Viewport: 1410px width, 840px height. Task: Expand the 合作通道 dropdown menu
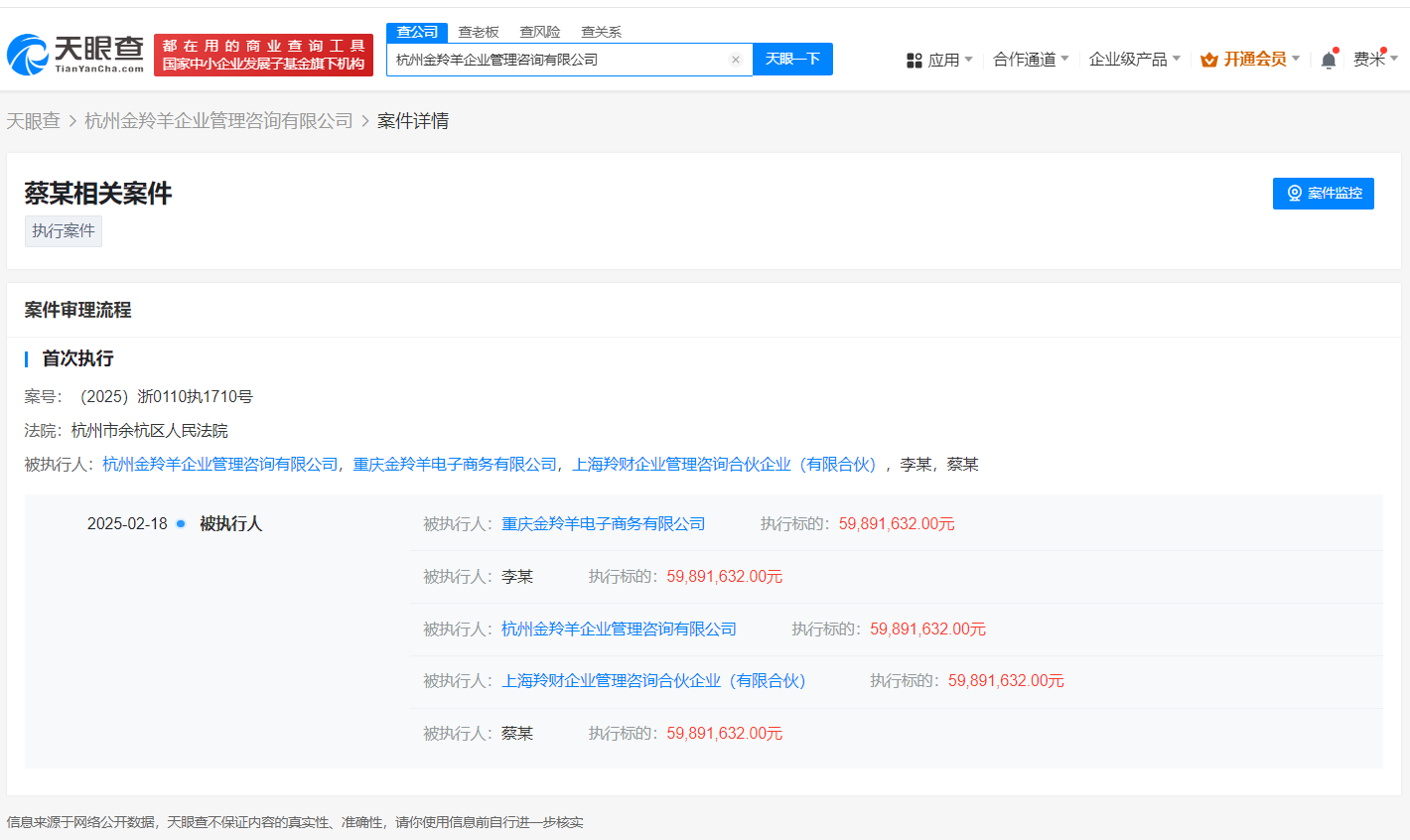click(1031, 60)
